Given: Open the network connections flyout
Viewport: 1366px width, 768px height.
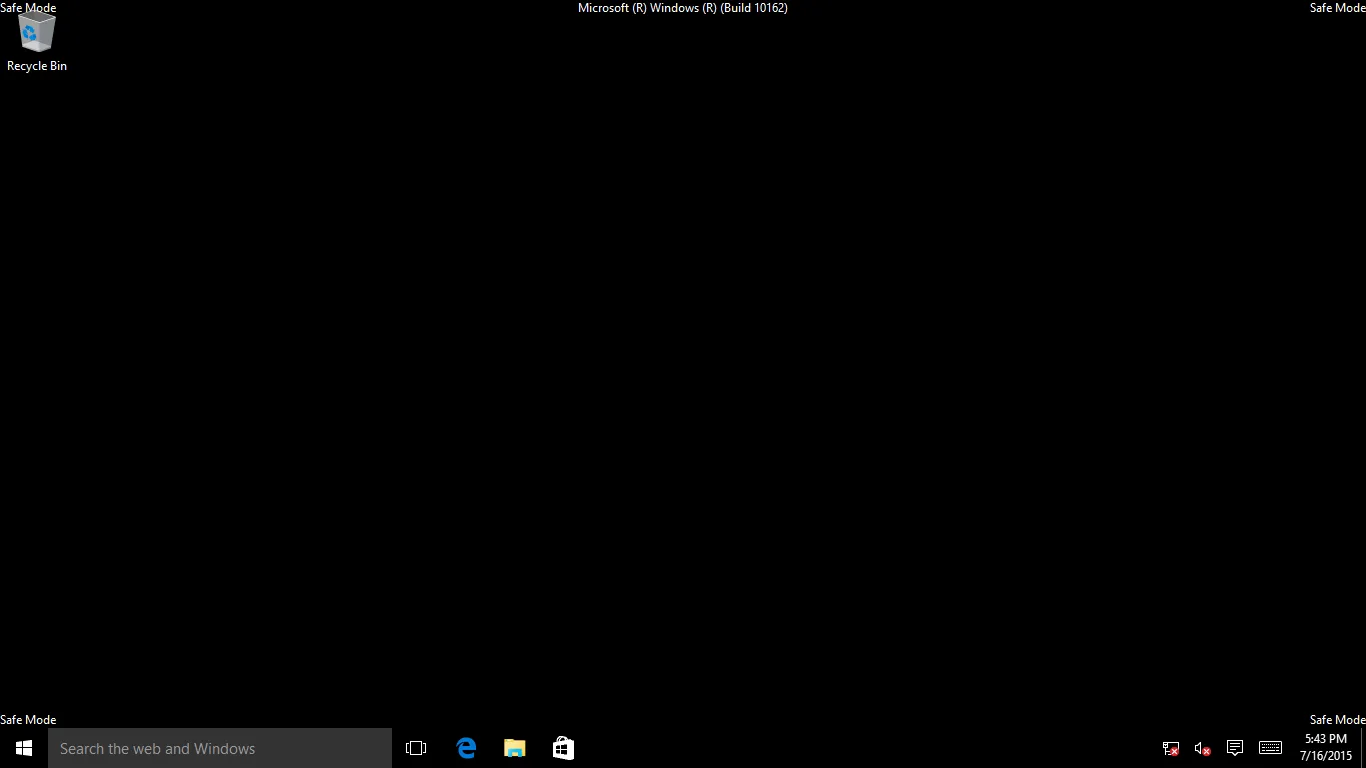Looking at the screenshot, I should tap(1169, 747).
